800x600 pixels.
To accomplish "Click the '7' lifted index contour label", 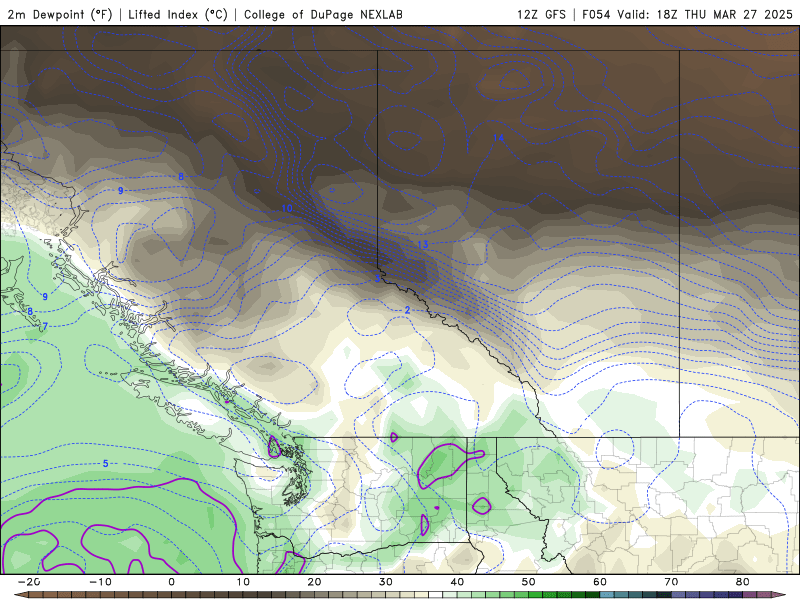I will (45, 327).
